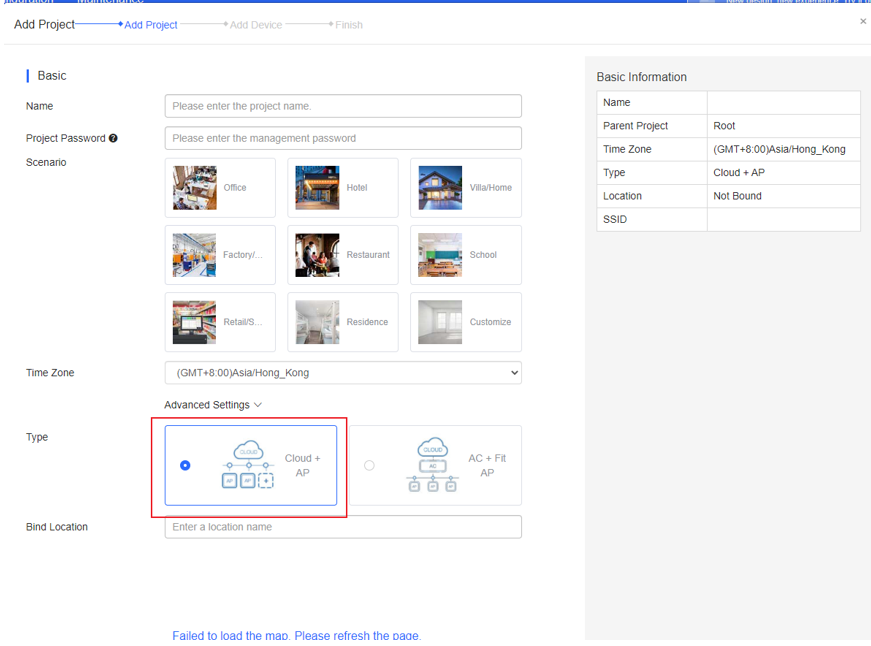871x646 pixels.
Task: Choose the Hotel scenario icon
Action: coord(317,188)
